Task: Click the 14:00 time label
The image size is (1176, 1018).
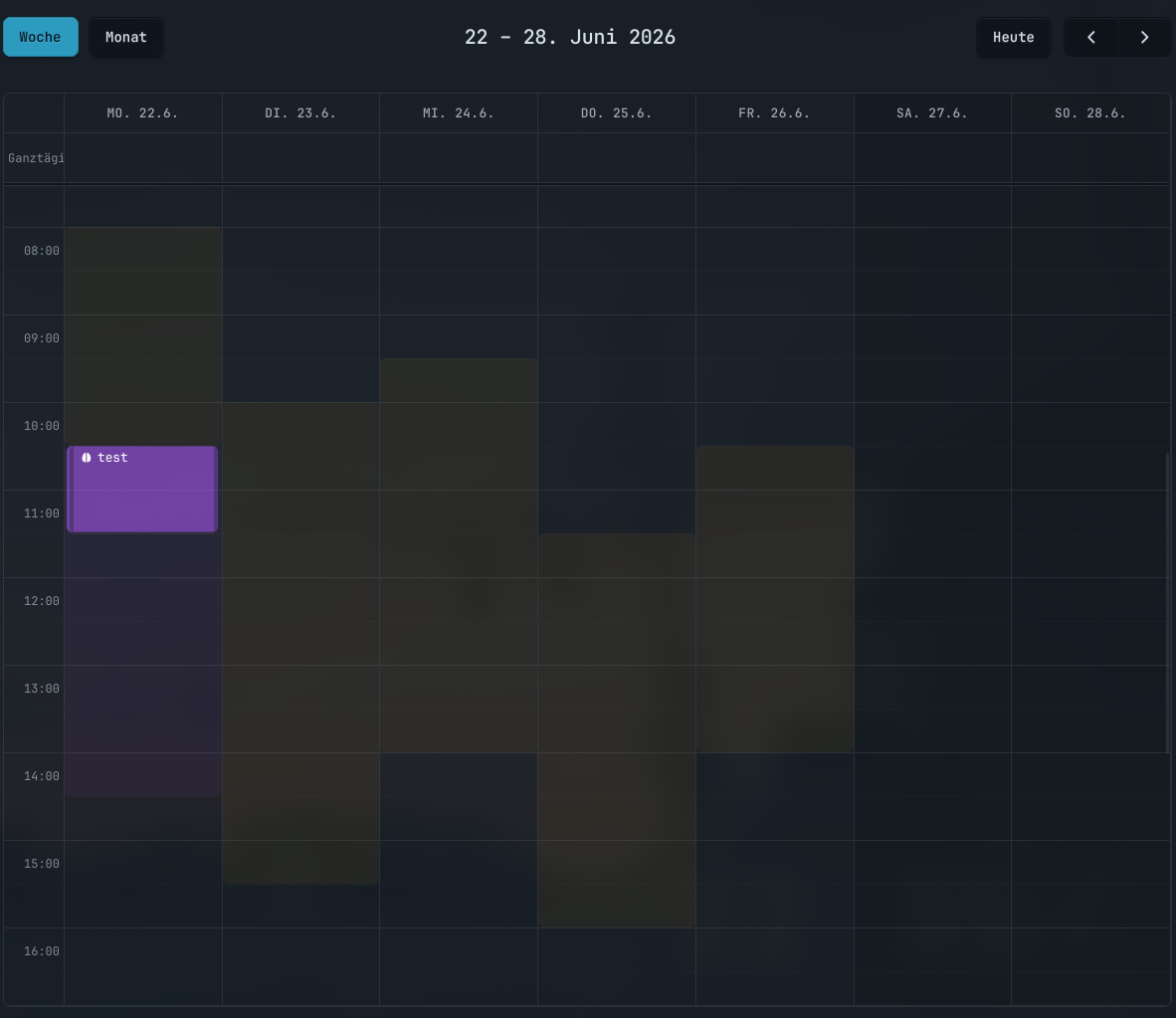Action: click(41, 776)
